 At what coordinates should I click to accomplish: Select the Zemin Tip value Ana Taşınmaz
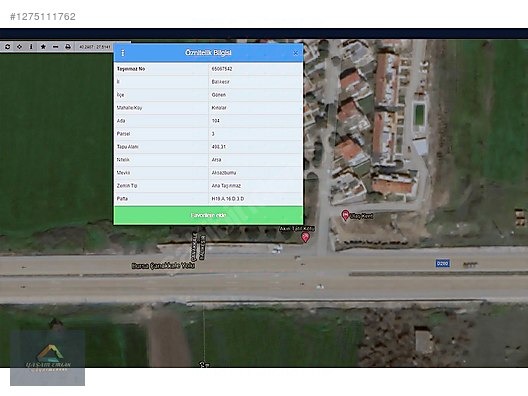pos(226,186)
